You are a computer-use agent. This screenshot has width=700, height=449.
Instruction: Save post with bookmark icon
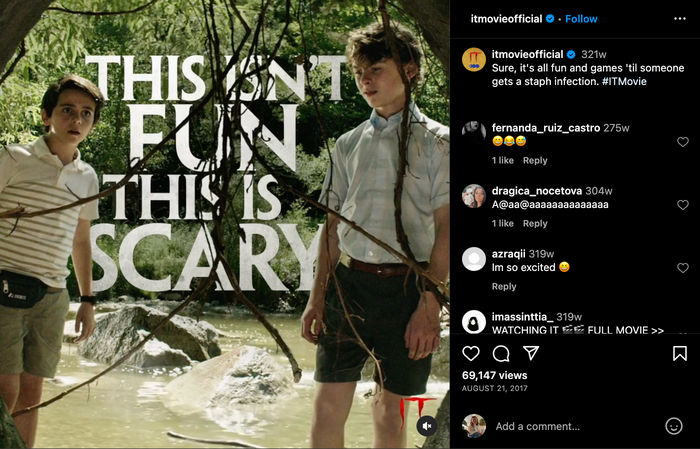click(x=679, y=353)
